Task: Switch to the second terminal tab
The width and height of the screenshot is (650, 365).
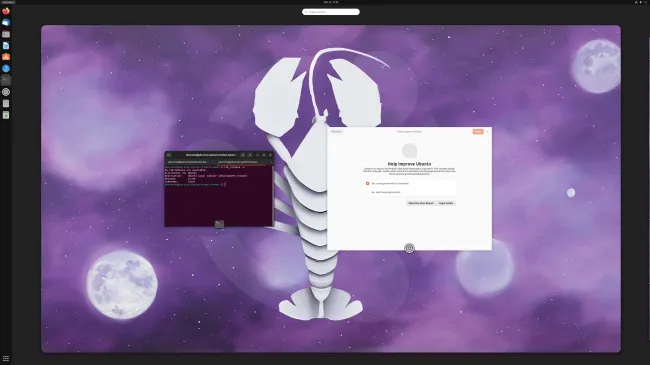Action: [x=240, y=162]
